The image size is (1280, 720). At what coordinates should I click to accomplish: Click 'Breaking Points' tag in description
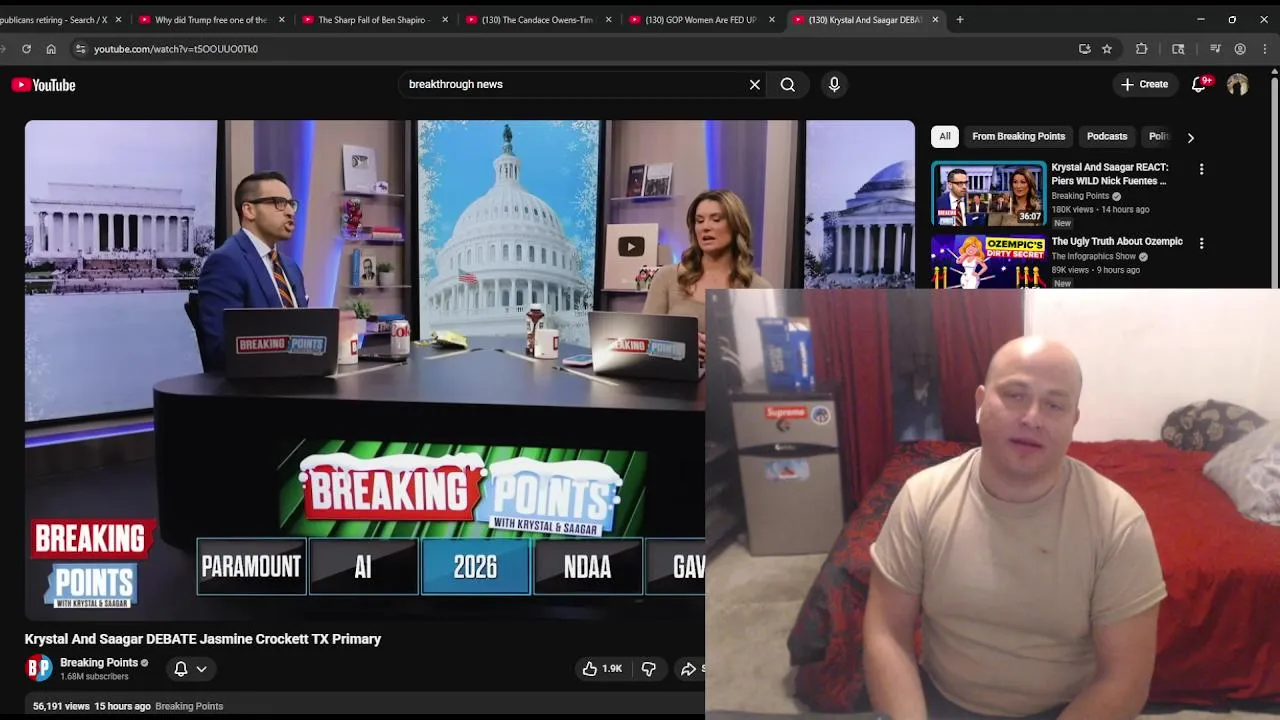click(x=189, y=706)
